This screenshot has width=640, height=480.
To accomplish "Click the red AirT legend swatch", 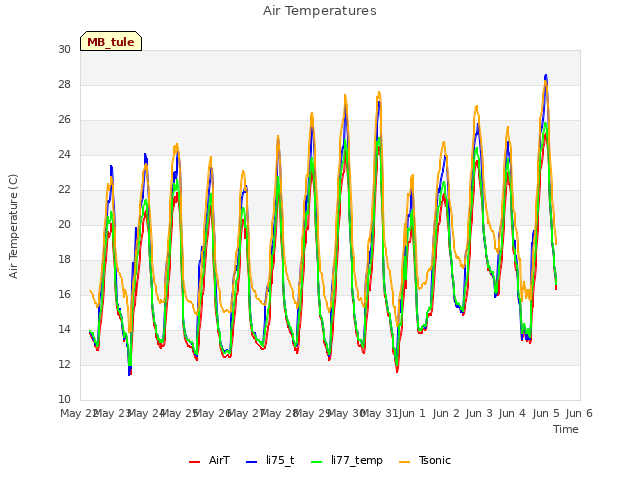I will pos(195,462).
